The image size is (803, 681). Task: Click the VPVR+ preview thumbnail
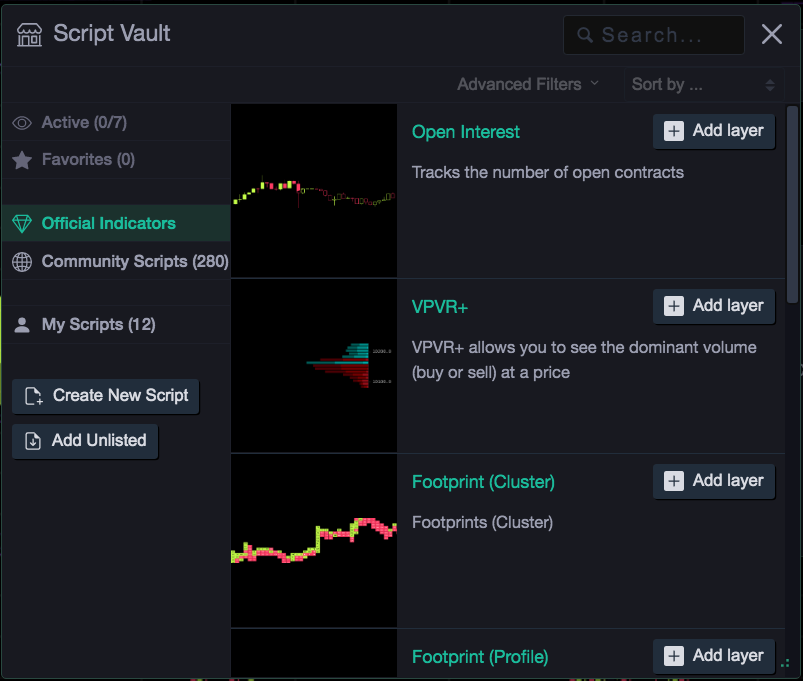314,366
